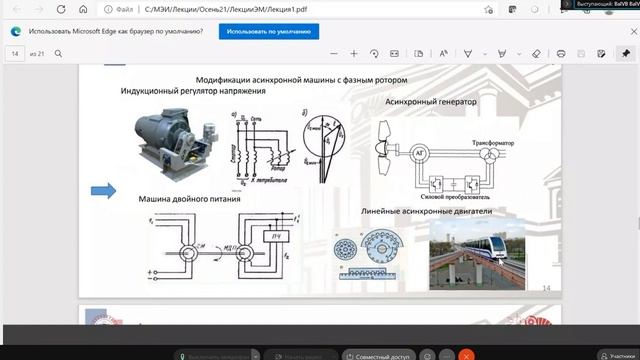This screenshot has width=640, height=360.
Task: Open microphone options arrow in meeting bar
Action: tap(255, 356)
